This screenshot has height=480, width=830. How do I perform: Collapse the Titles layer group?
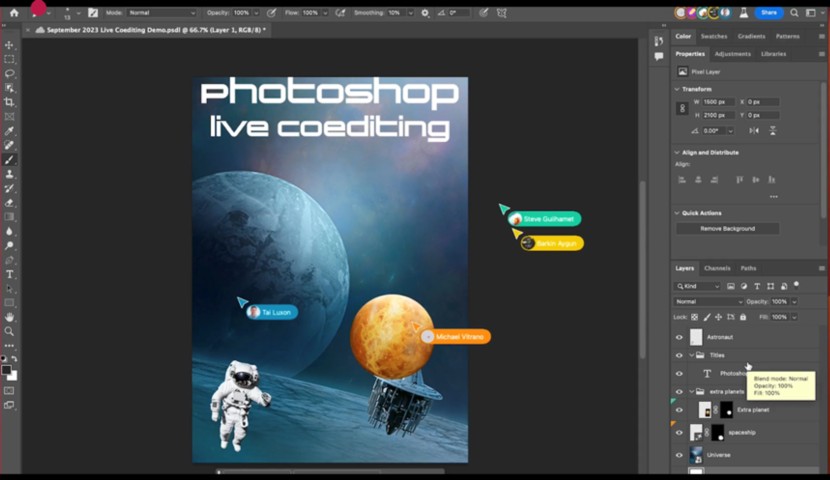point(691,355)
